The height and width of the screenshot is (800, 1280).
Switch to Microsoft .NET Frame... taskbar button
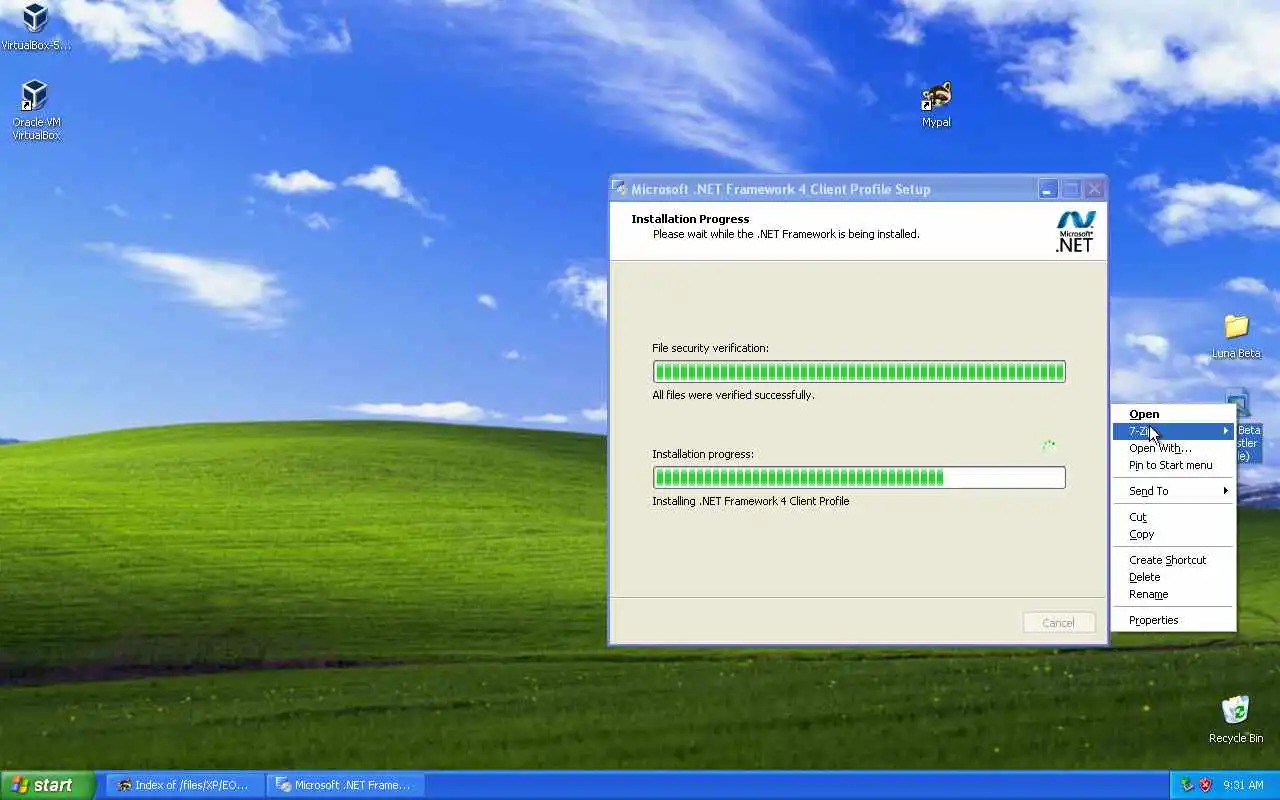click(x=346, y=785)
